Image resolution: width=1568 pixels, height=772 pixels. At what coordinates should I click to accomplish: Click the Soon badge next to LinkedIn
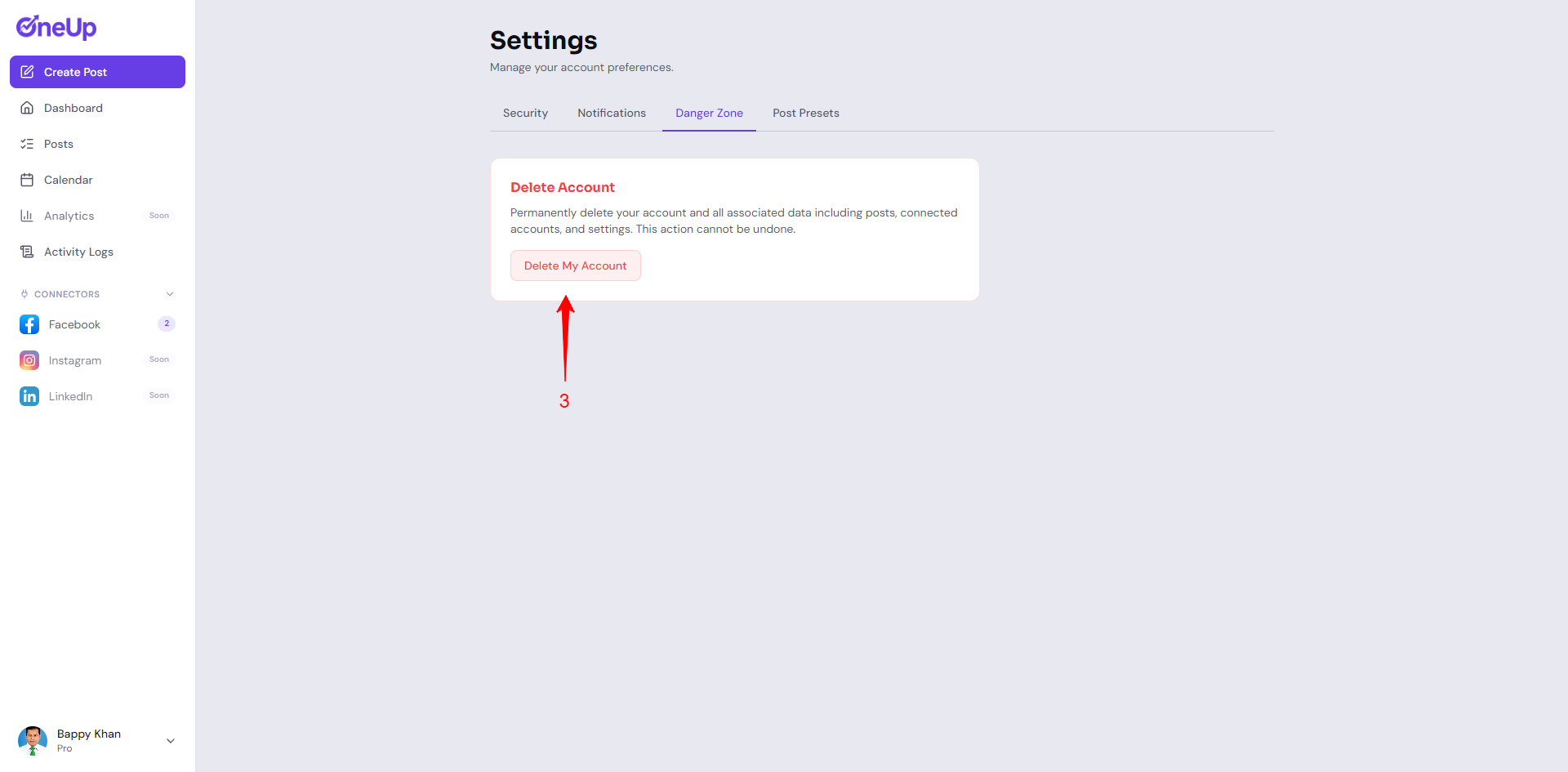point(159,395)
